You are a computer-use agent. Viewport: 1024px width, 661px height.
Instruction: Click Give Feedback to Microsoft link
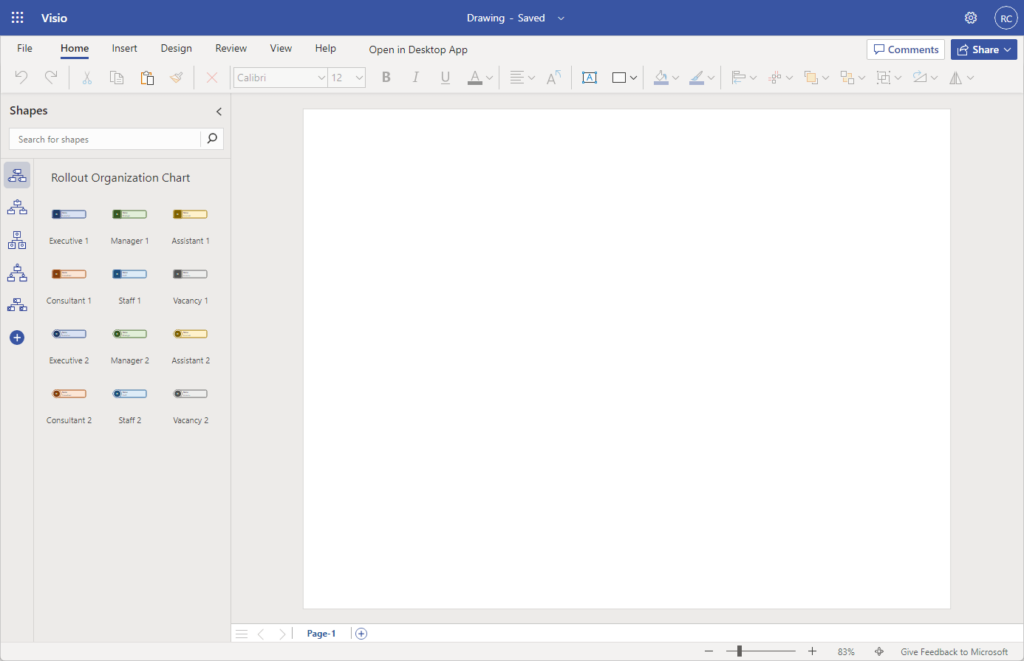pos(953,652)
